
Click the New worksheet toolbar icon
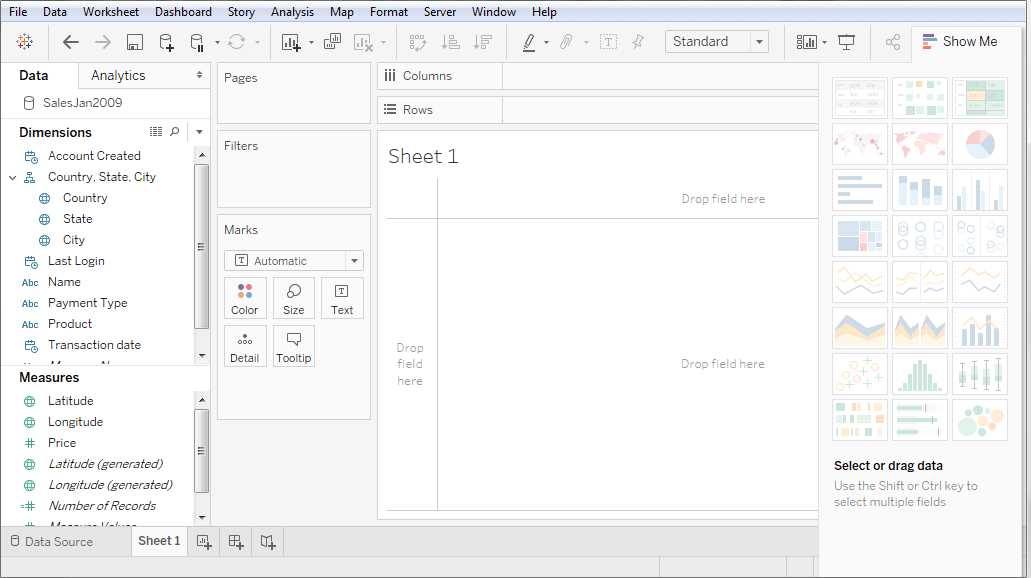[x=291, y=42]
